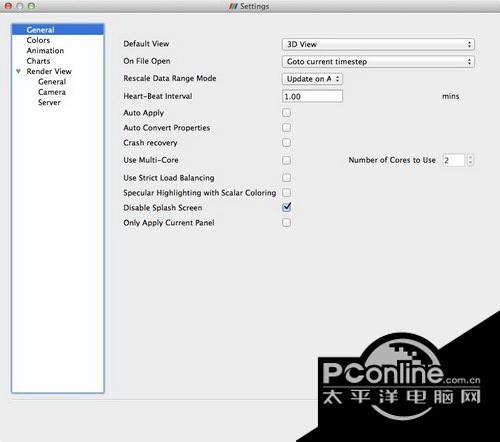Open the Animation settings page

coord(45,50)
